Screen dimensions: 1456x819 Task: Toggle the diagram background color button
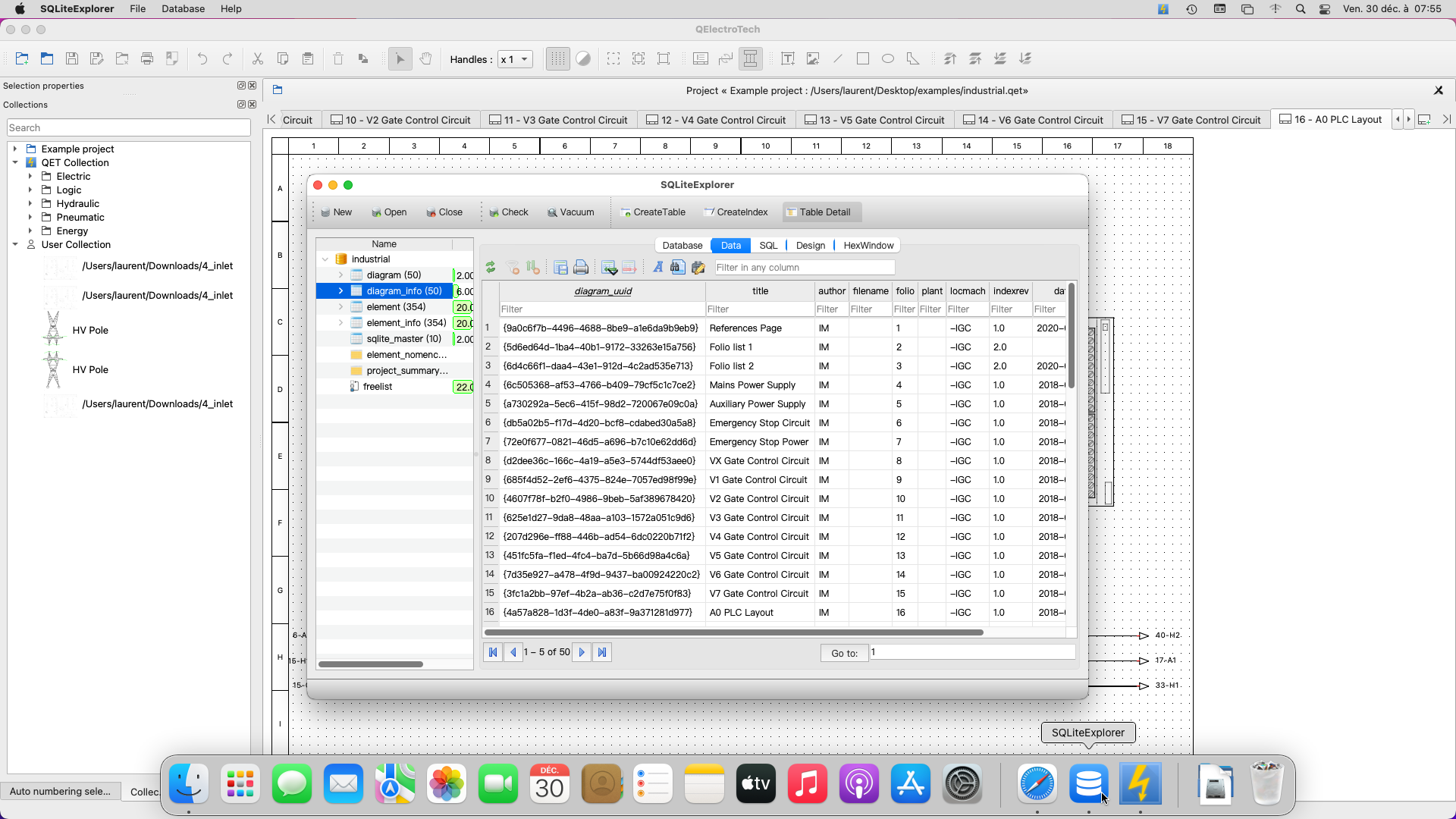(x=583, y=59)
